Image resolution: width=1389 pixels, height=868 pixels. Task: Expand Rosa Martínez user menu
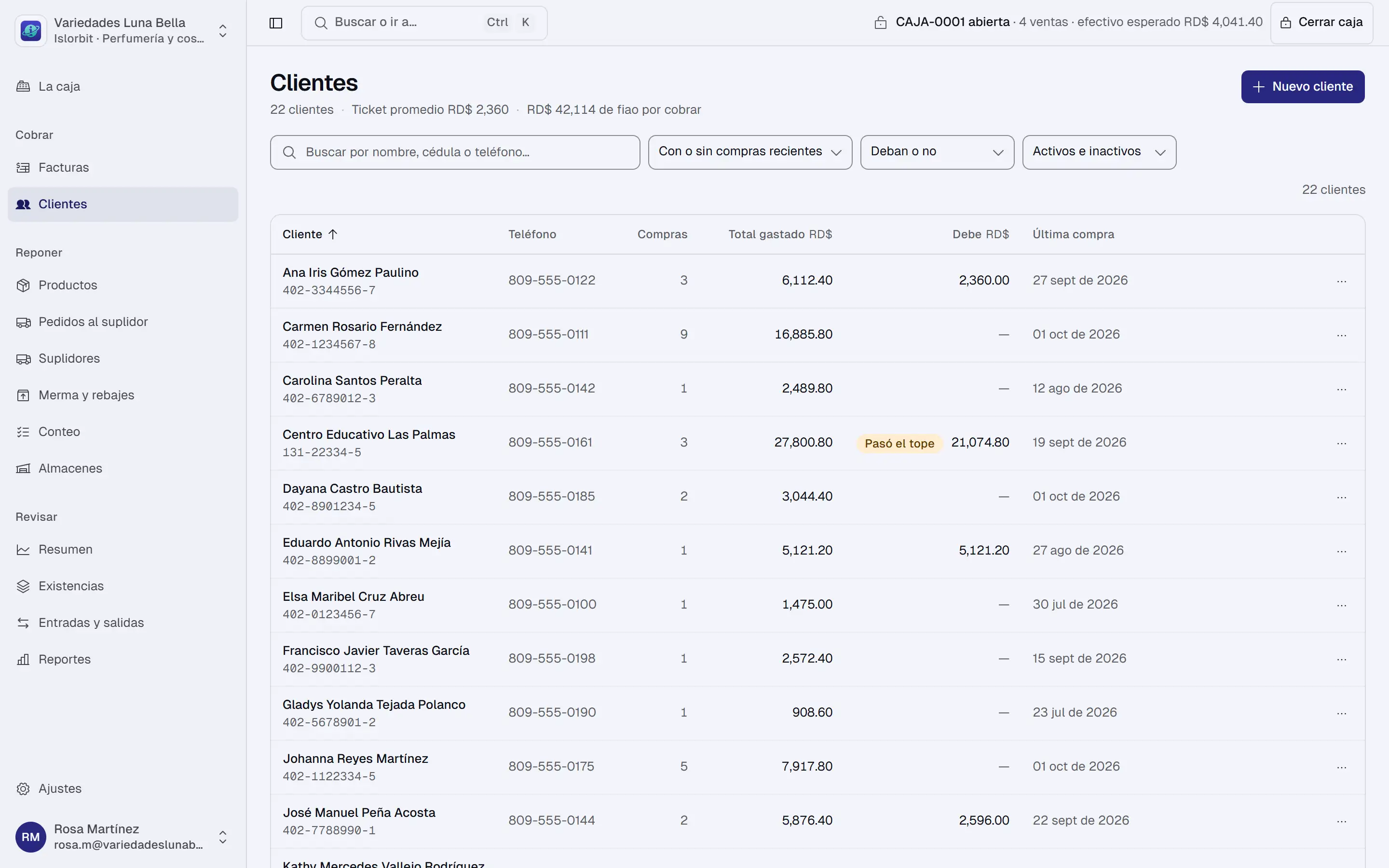(x=223, y=837)
